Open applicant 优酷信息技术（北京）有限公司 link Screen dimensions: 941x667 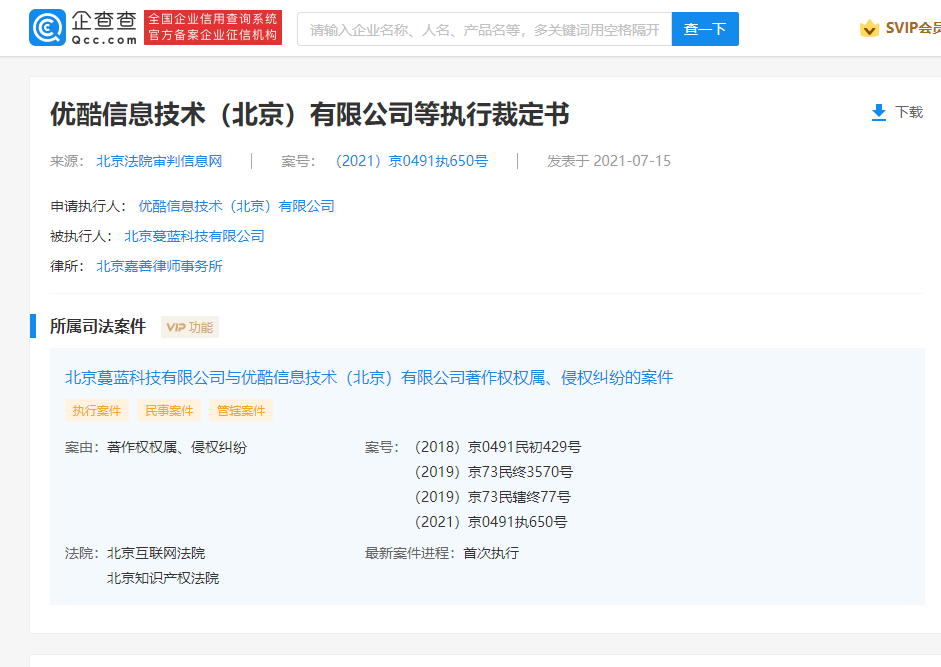236,206
